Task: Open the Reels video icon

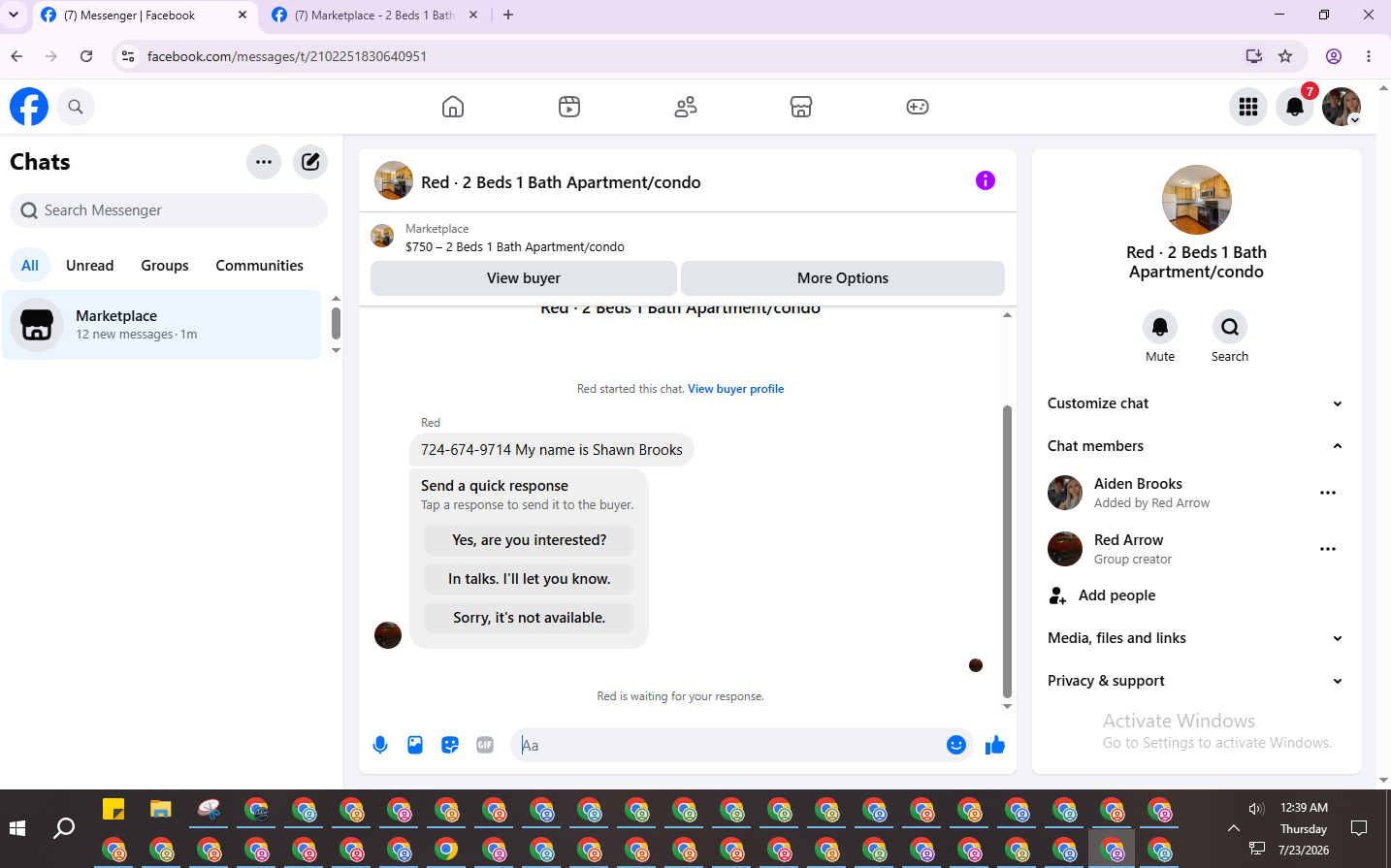Action: (569, 107)
